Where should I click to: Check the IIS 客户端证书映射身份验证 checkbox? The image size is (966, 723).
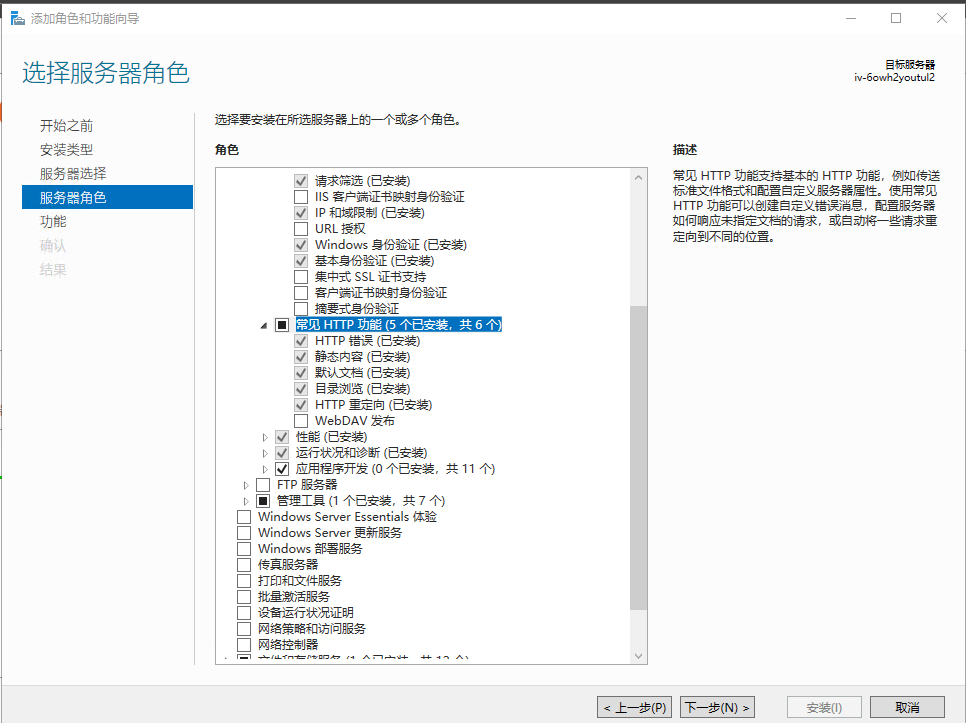click(x=301, y=197)
